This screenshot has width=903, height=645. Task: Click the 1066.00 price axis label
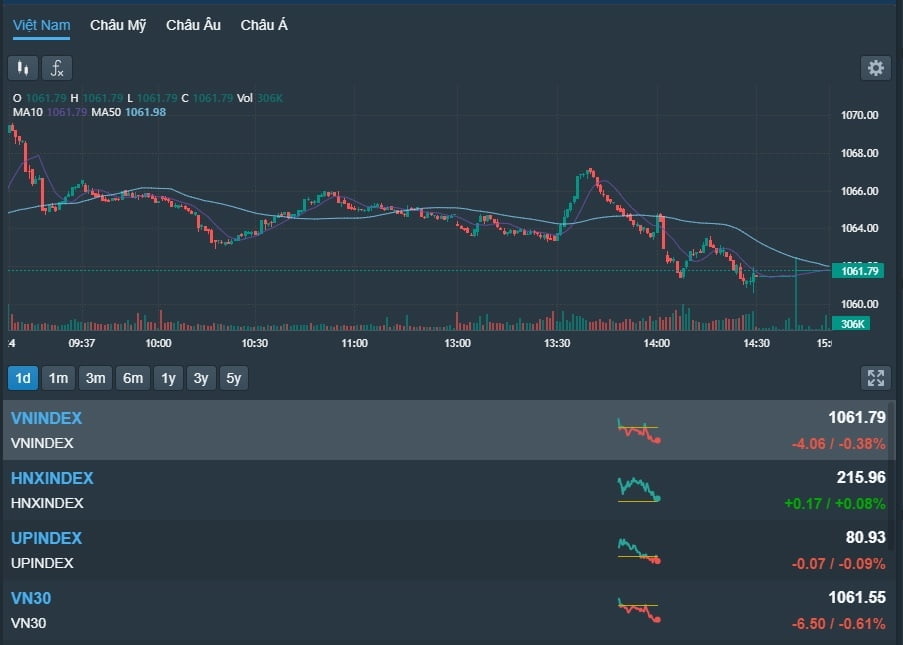859,191
